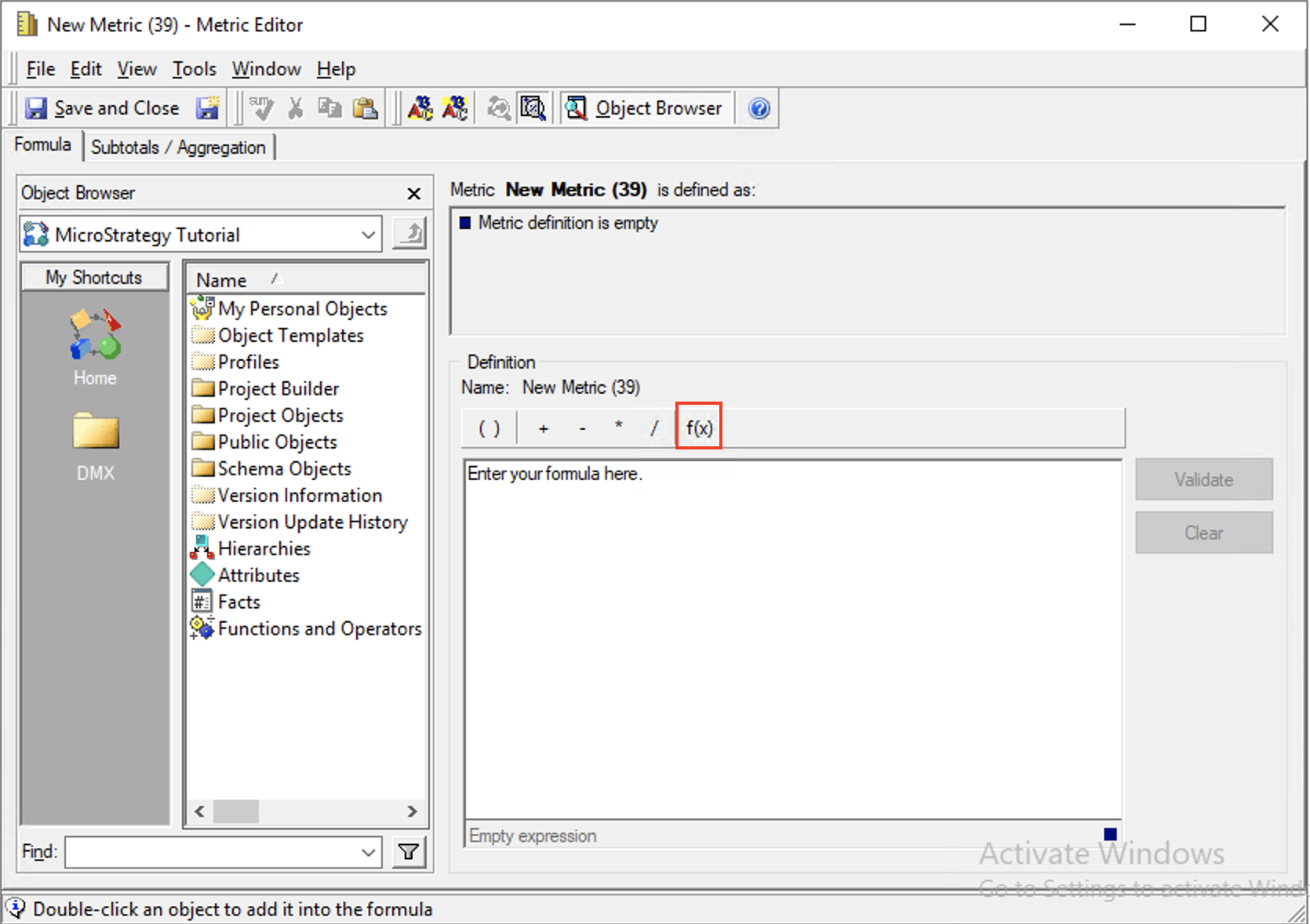Click the filter funnel icon beside Find
This screenshot has width=1310, height=924.
click(x=407, y=852)
